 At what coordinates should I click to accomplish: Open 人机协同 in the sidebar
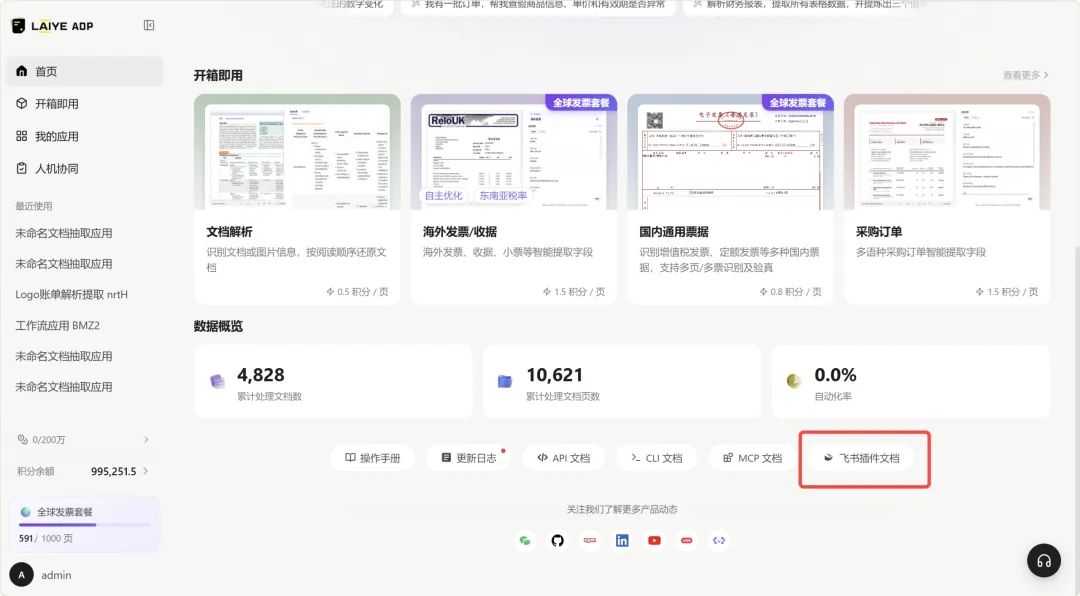tap(85, 168)
